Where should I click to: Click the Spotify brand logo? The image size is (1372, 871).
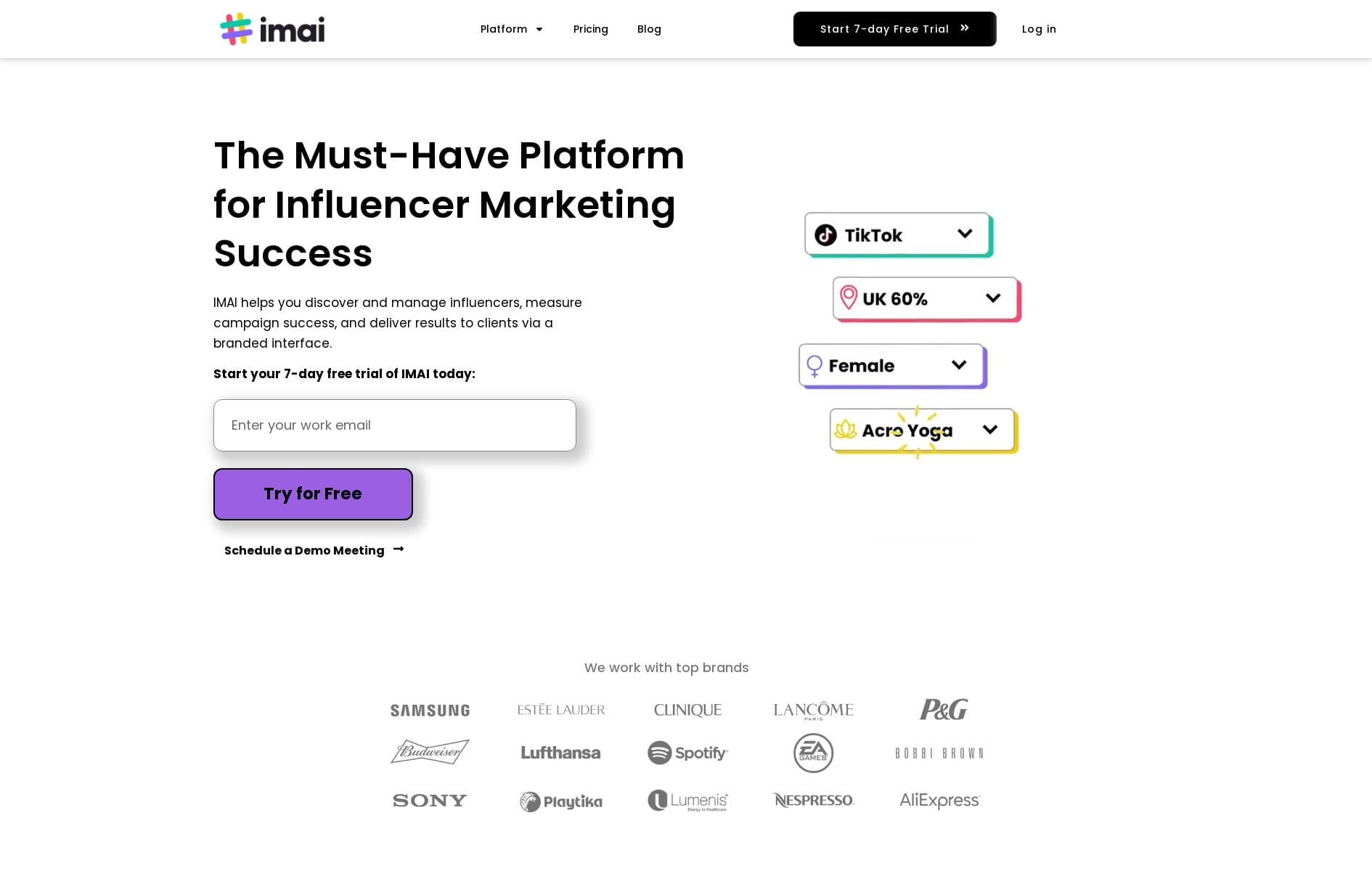[687, 753]
